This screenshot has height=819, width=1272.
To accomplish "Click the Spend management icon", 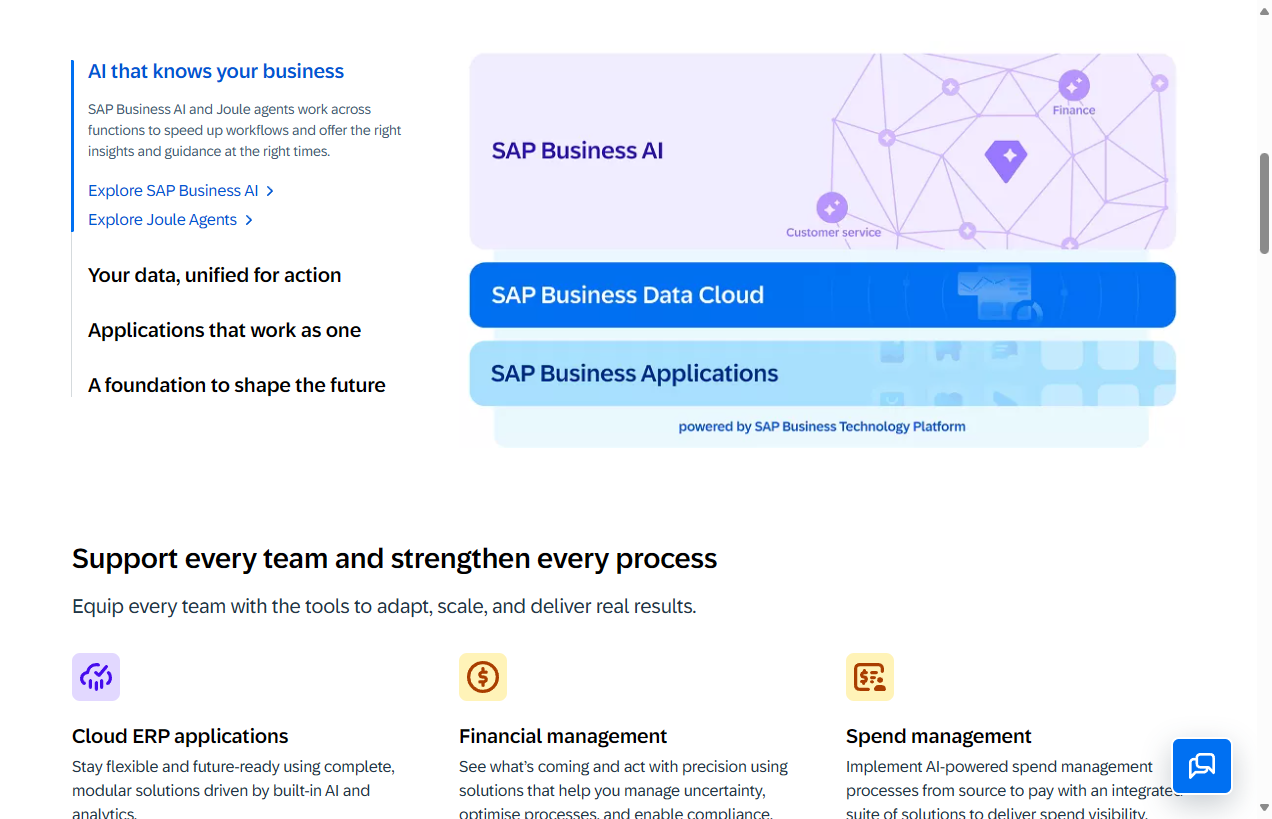I will 870,677.
